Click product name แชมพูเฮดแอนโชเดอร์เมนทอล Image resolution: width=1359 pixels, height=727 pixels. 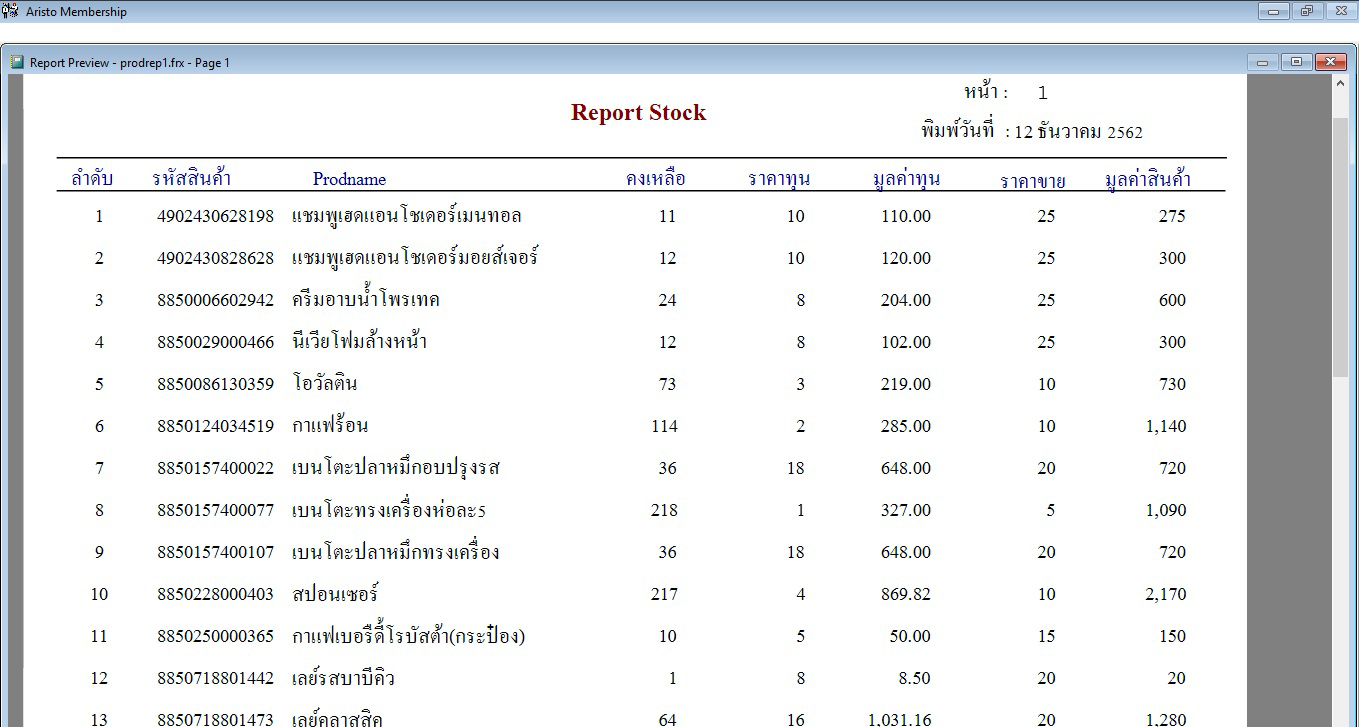[x=407, y=216]
